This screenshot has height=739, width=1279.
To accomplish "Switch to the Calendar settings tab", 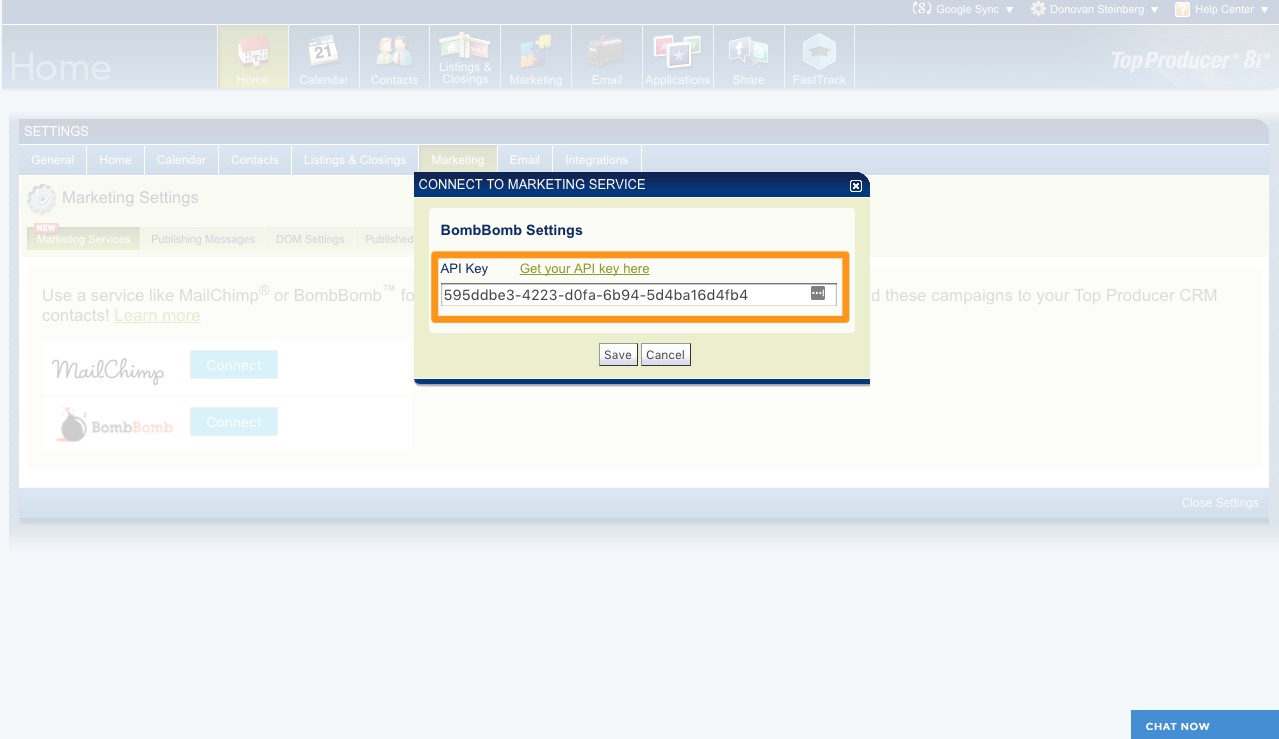I will coord(181,160).
